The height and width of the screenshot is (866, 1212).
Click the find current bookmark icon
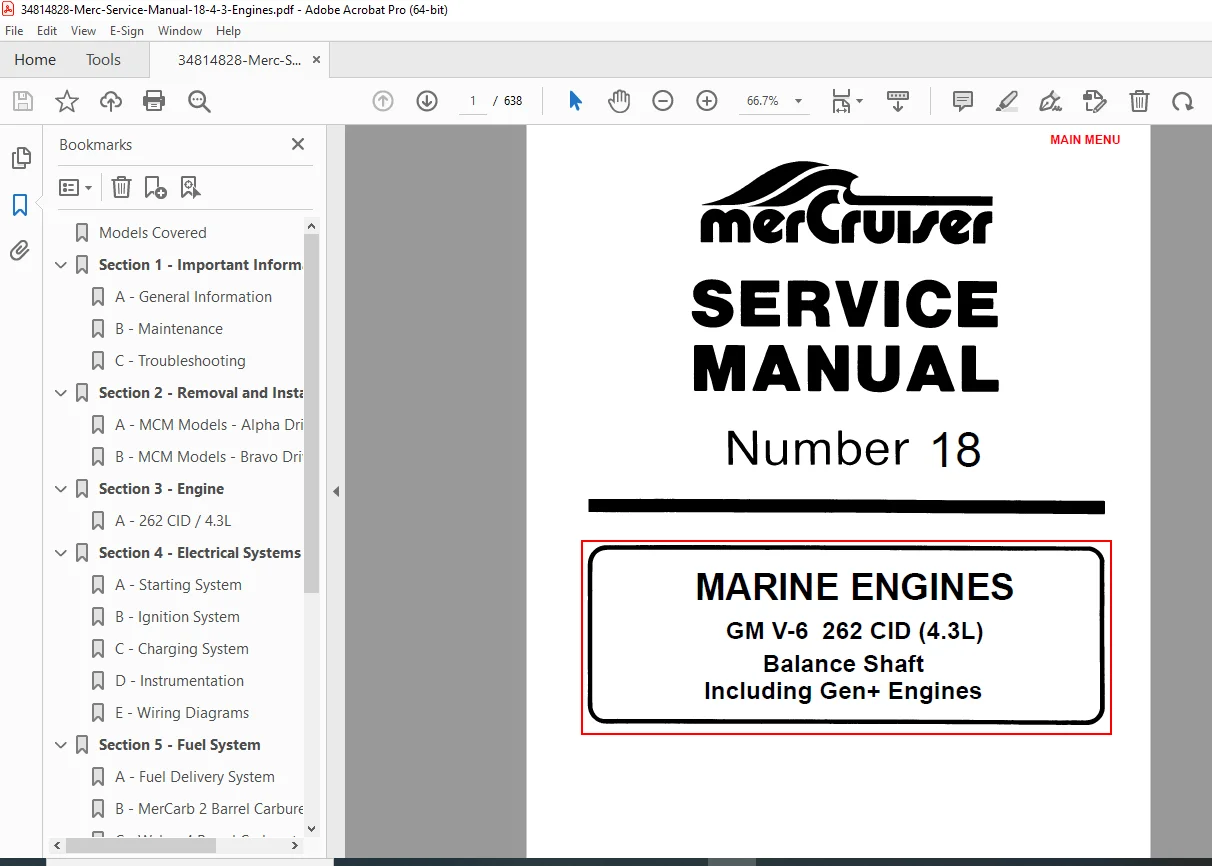coord(190,187)
